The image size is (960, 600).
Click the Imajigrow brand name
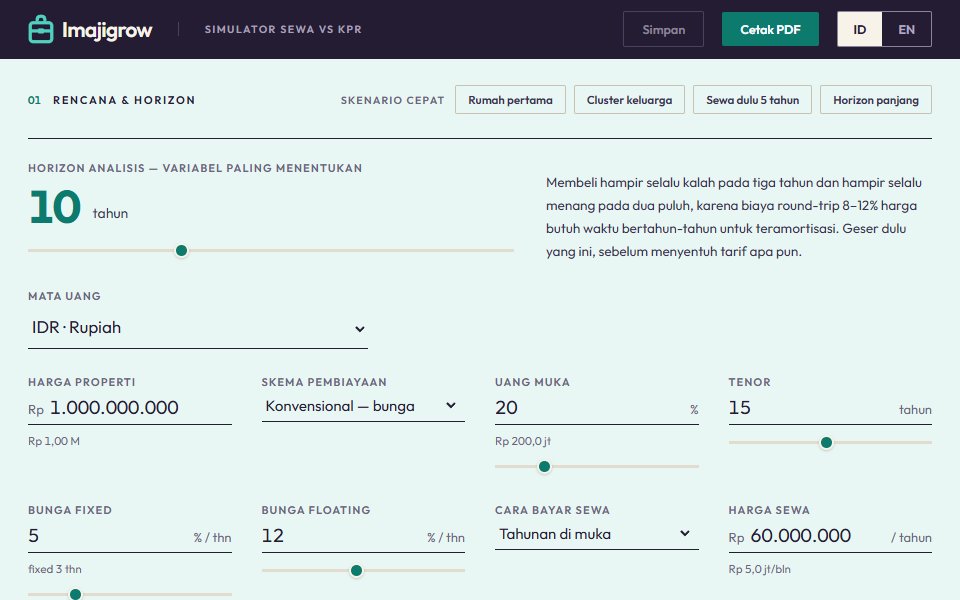coord(107,30)
